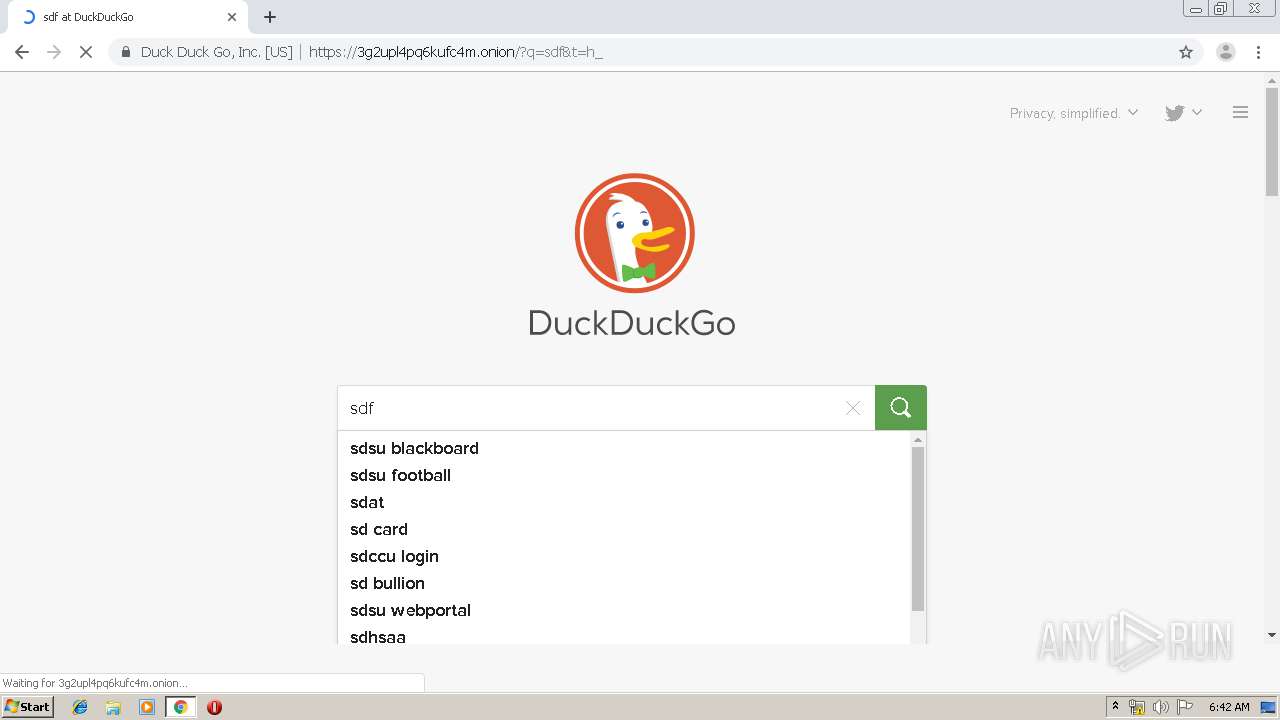Open the Windows Start button

(x=28, y=707)
